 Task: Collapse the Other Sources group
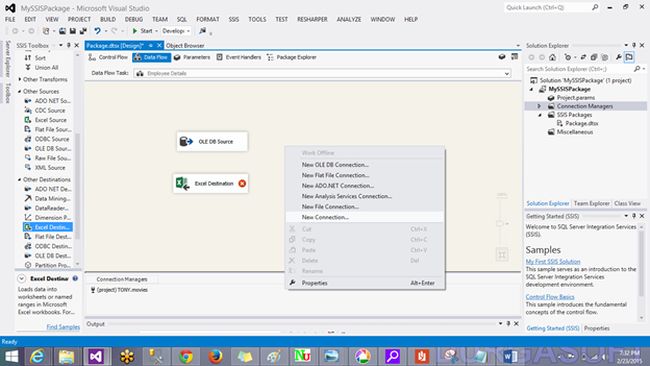tap(19, 91)
